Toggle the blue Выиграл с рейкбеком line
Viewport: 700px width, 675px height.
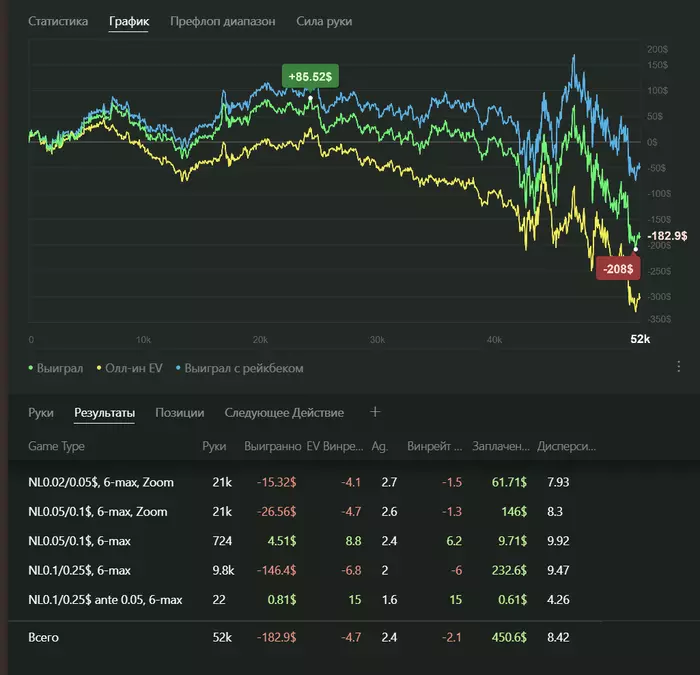239,368
